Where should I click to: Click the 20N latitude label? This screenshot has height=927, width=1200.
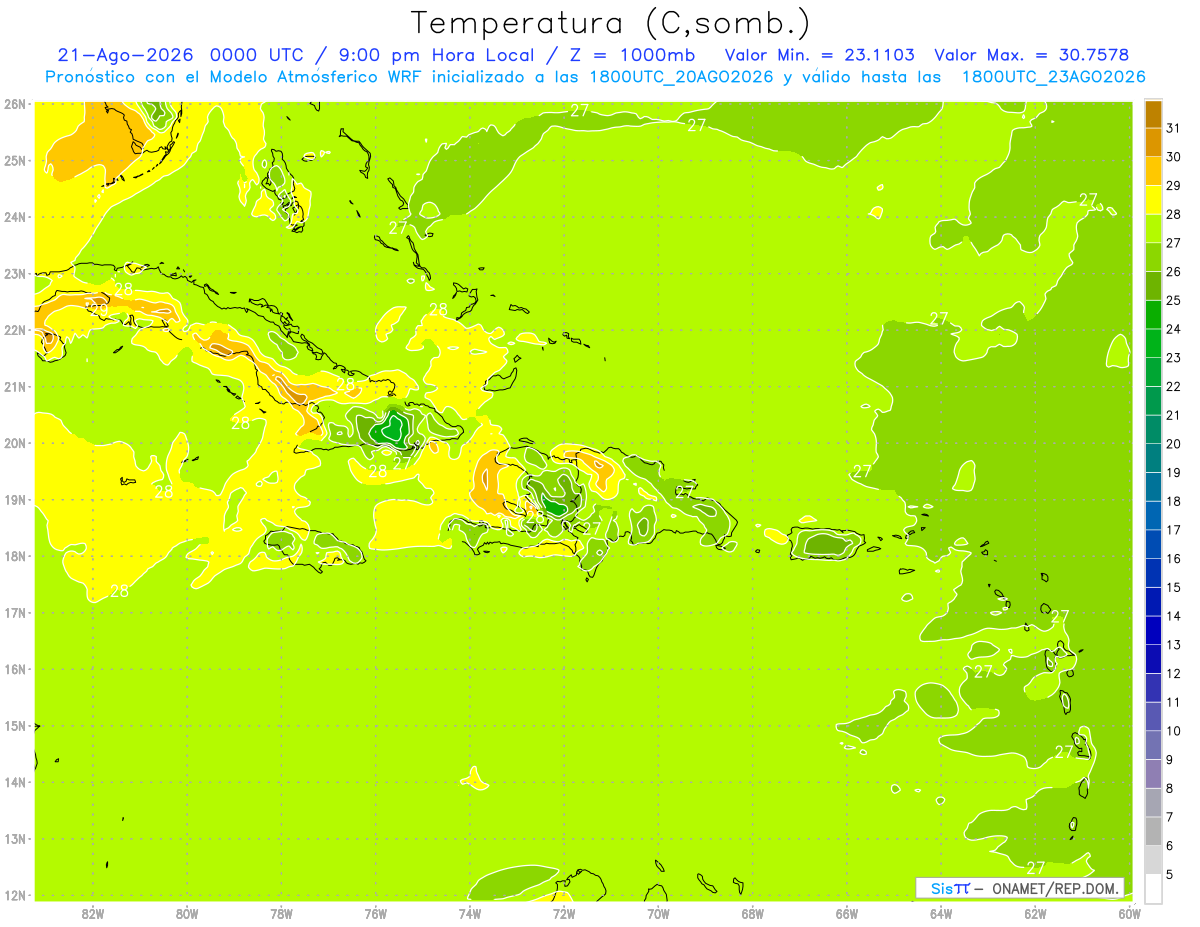click(x=15, y=443)
